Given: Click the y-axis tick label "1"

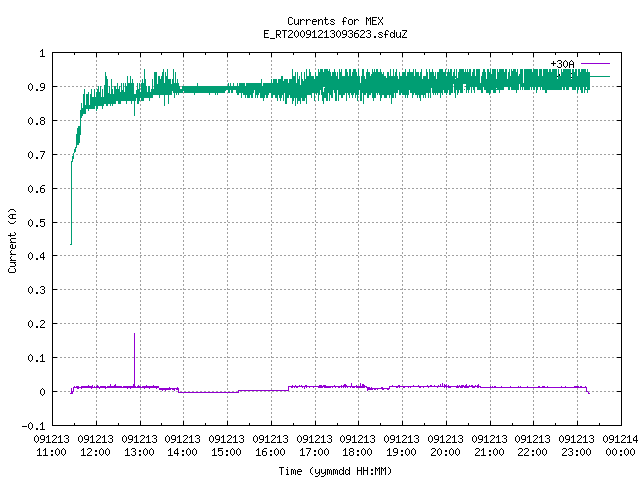Looking at the screenshot, I should [42, 53].
